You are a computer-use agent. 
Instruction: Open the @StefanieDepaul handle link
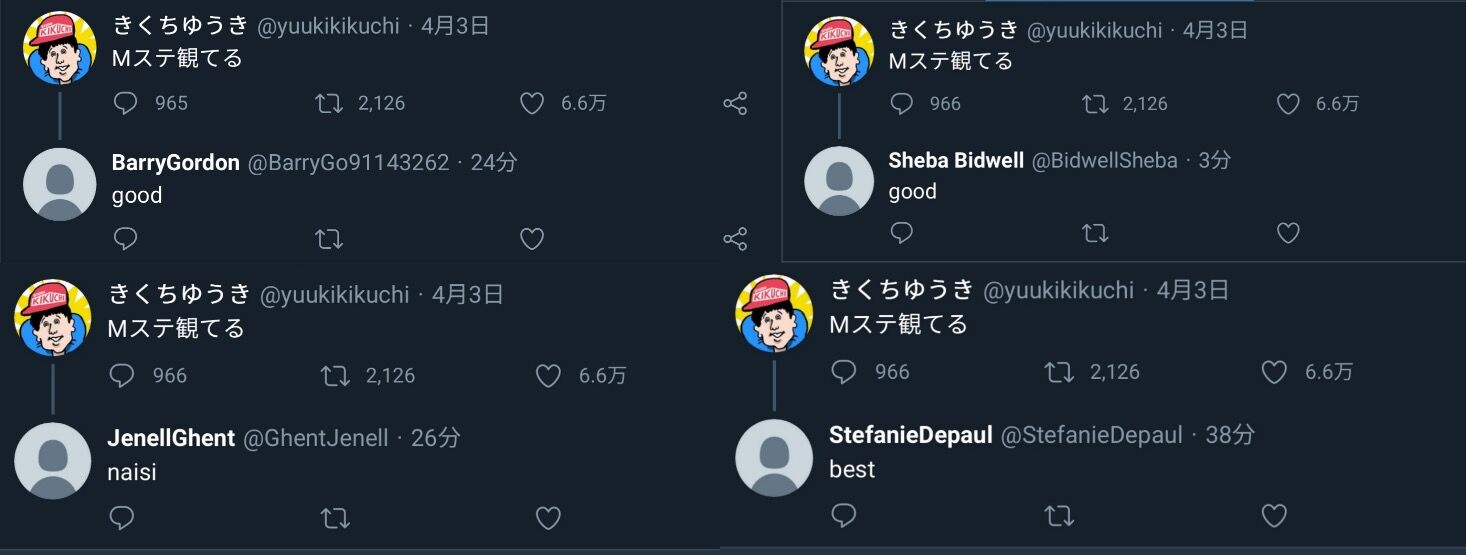click(1091, 435)
